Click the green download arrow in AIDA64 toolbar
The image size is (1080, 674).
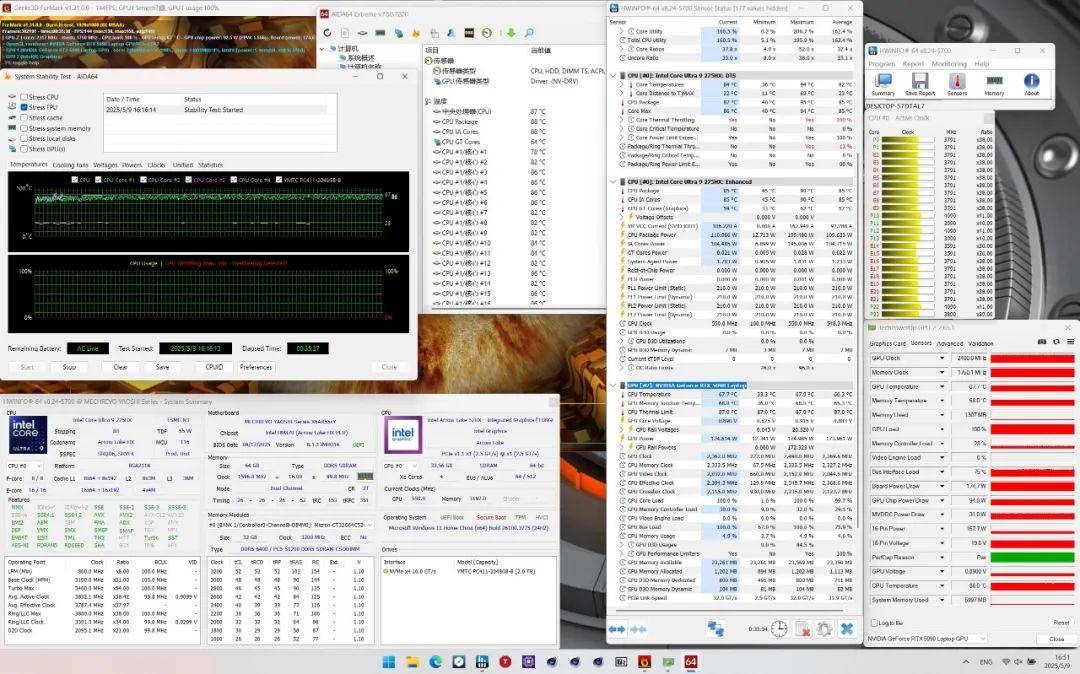(511, 32)
